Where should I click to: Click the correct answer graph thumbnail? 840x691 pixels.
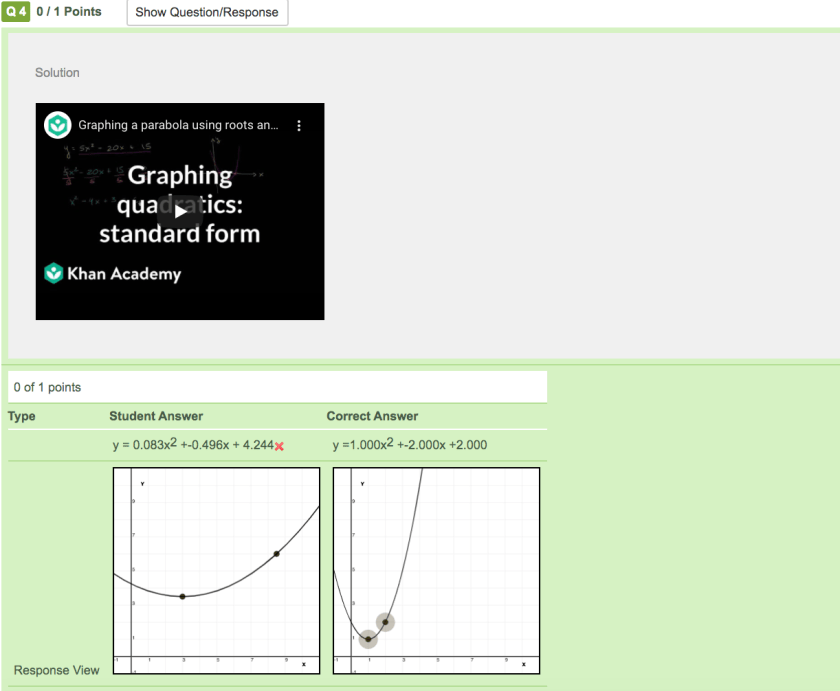(x=437, y=570)
